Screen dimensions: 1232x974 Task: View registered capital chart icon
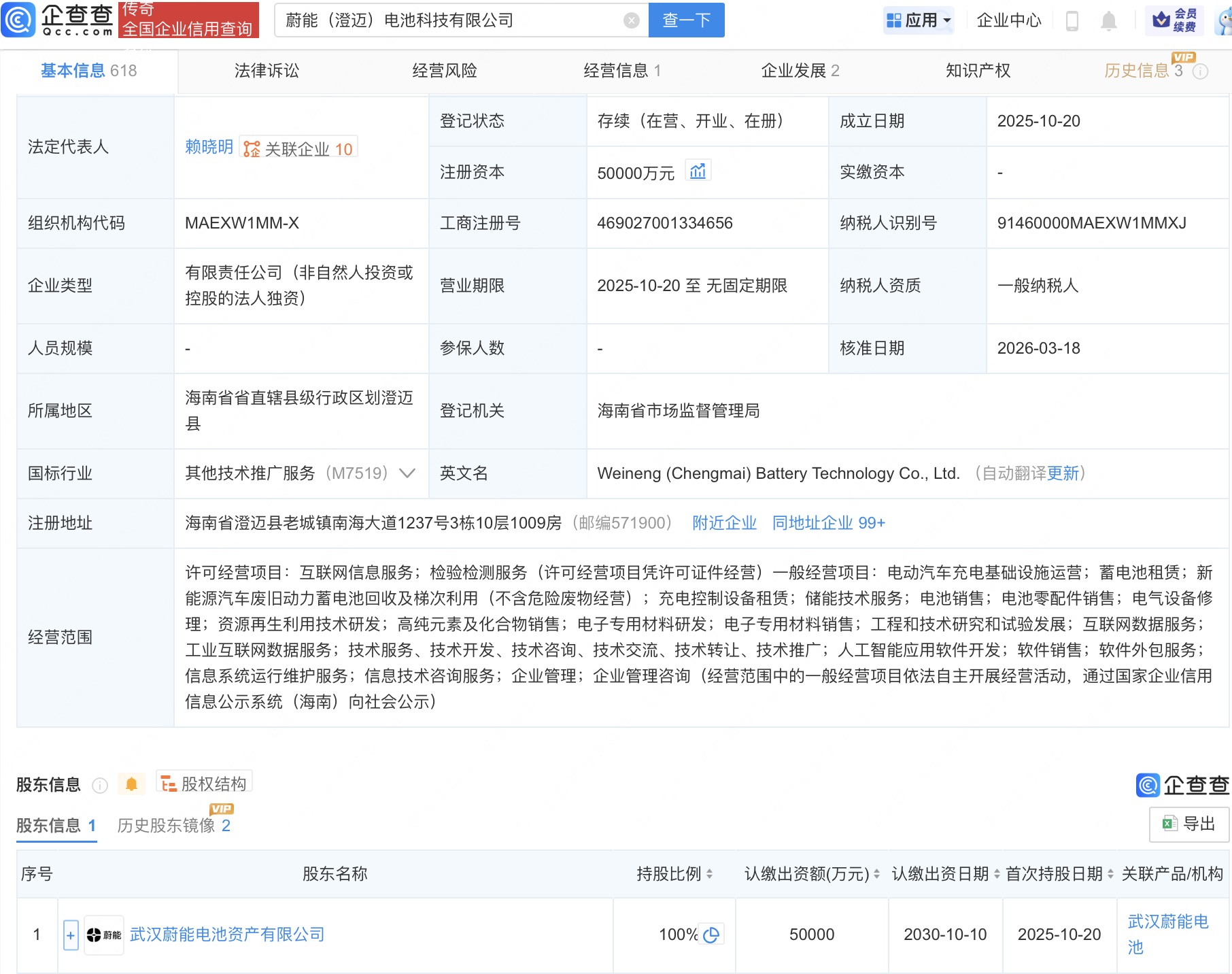pyautogui.click(x=698, y=171)
